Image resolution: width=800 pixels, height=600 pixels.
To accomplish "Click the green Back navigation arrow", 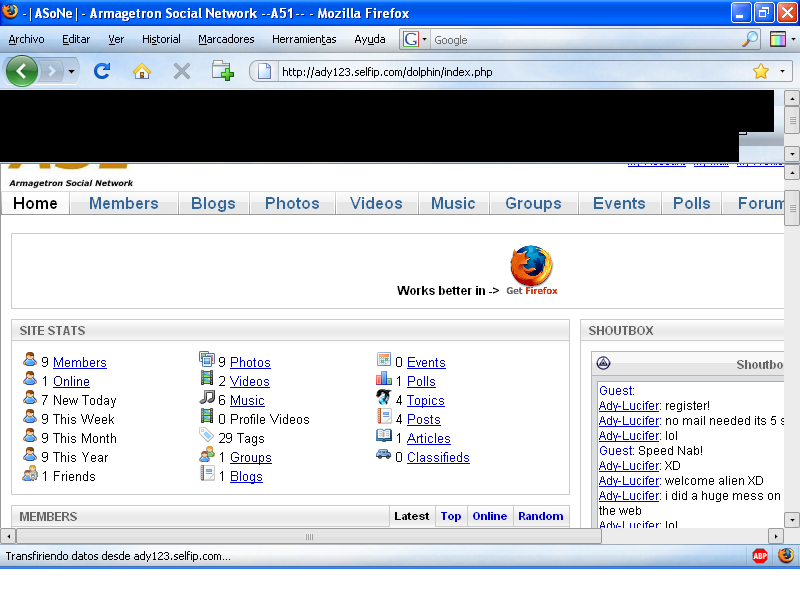I will [22, 71].
